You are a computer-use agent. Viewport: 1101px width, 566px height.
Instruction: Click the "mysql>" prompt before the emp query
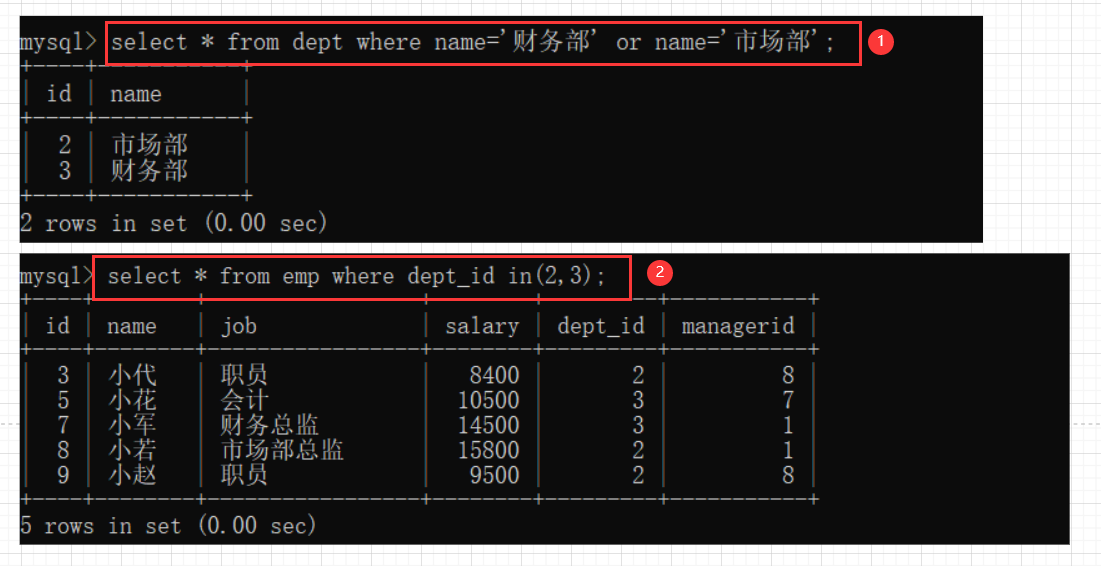(57, 276)
